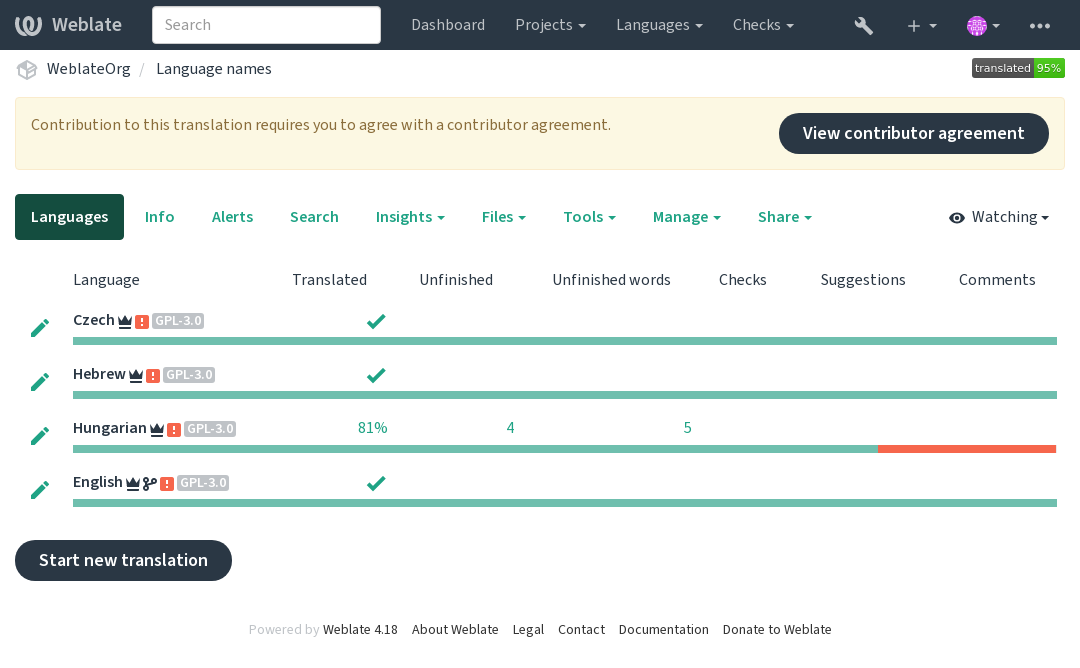Open the WeblateOrg breadcrumb link
The width and height of the screenshot is (1080, 668).
pyautogui.click(x=88, y=69)
